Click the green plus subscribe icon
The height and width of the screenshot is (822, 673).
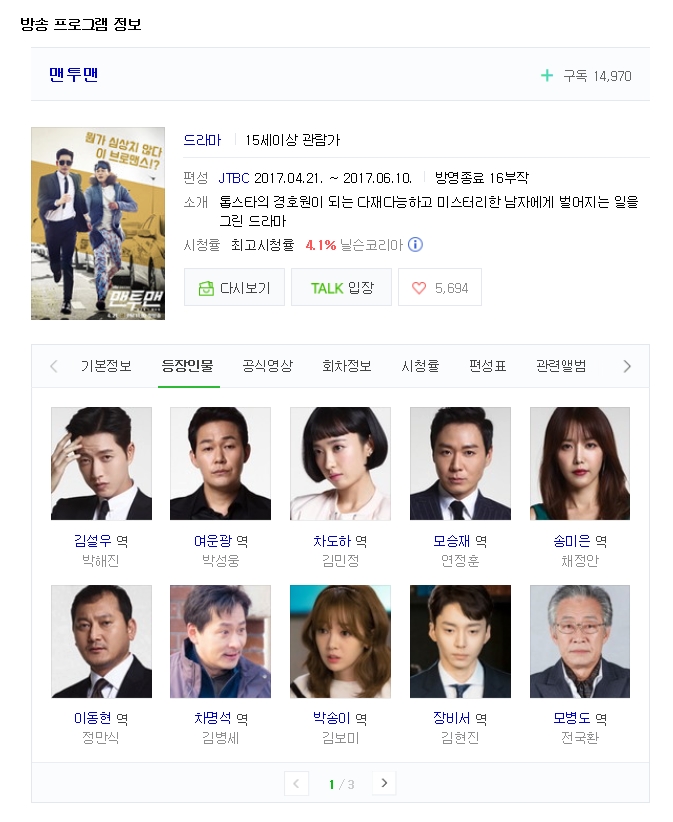click(547, 76)
